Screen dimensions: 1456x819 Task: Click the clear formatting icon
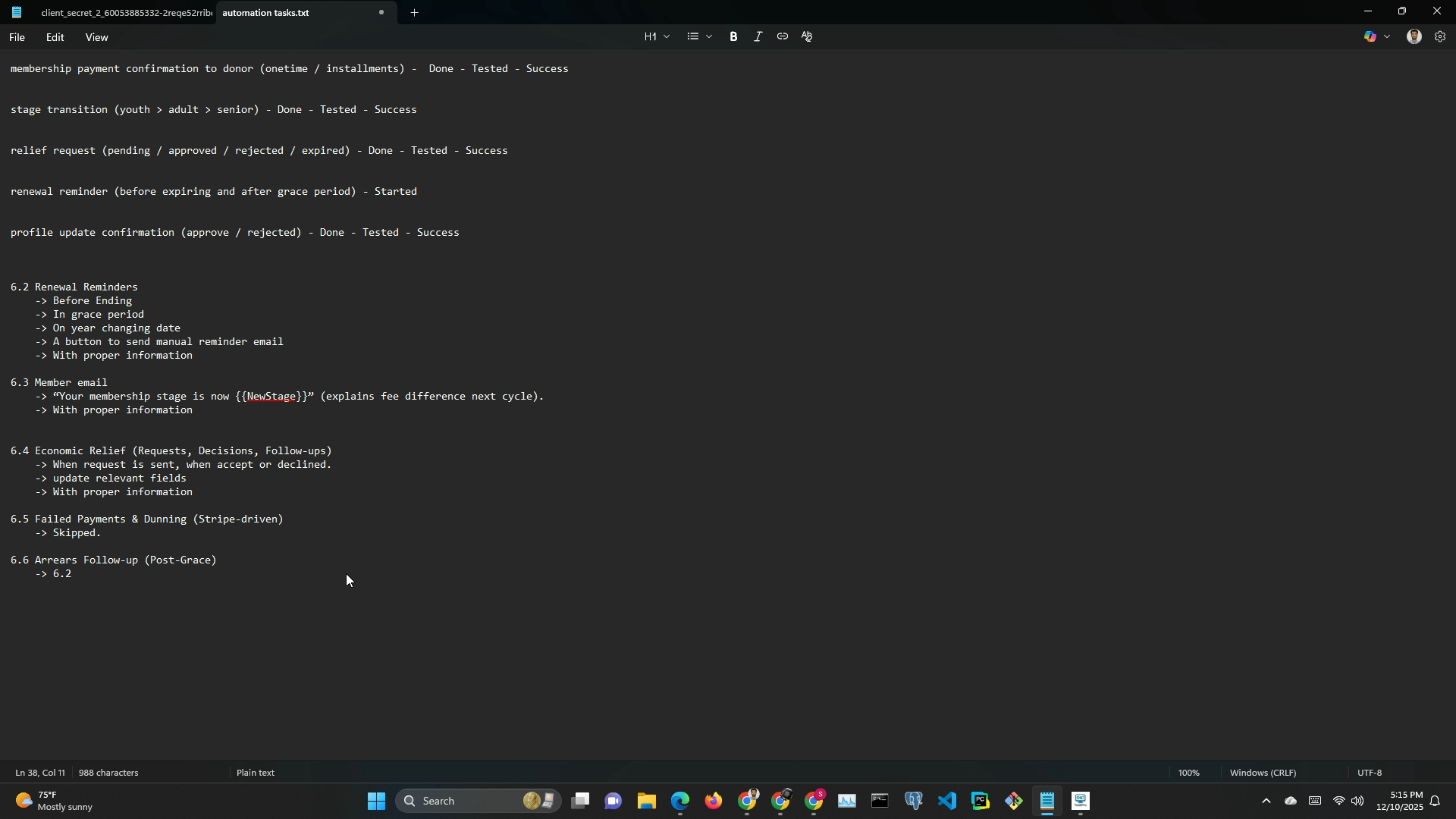tap(807, 36)
